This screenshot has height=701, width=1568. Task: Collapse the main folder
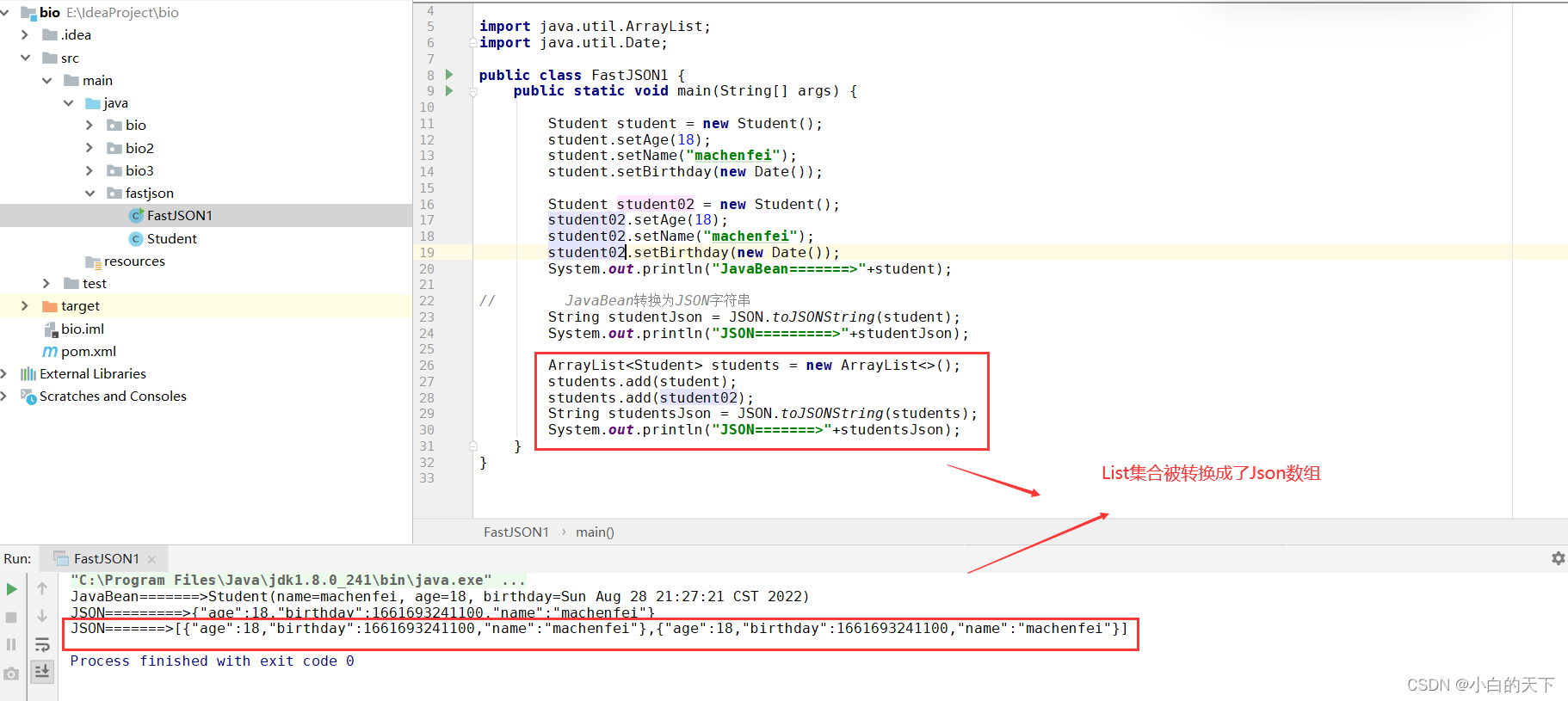click(x=46, y=80)
